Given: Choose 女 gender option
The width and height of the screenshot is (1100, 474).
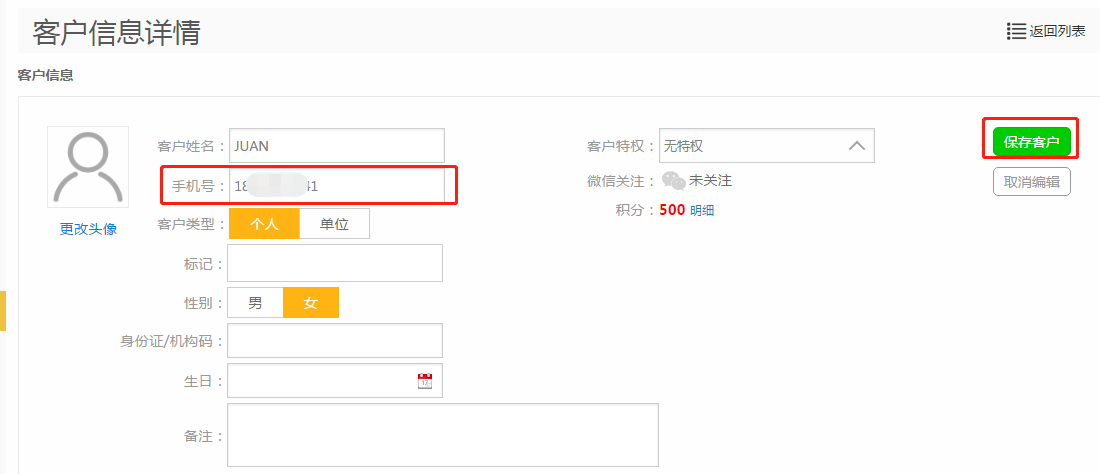Looking at the screenshot, I should tap(311, 303).
